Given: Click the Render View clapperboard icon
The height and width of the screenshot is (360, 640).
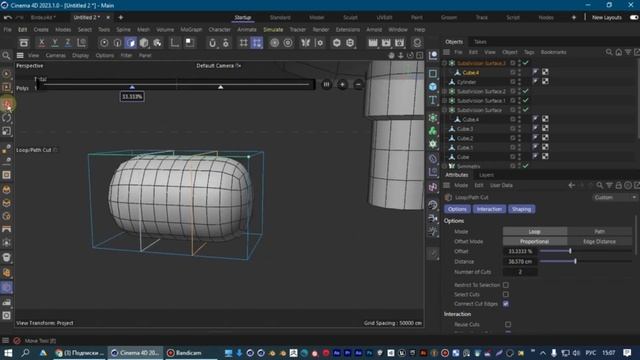Looking at the screenshot, I should click(373, 42).
